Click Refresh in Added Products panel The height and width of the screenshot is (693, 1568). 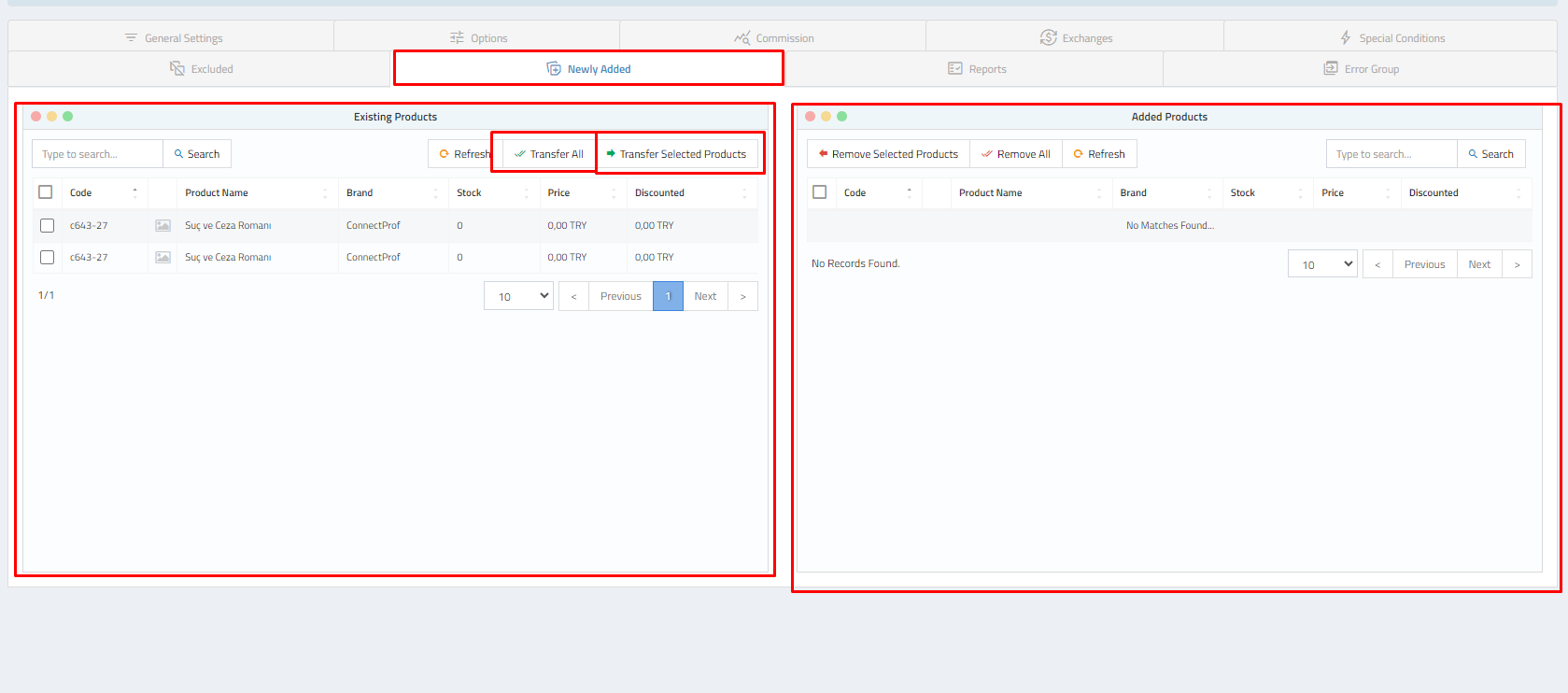point(1099,154)
